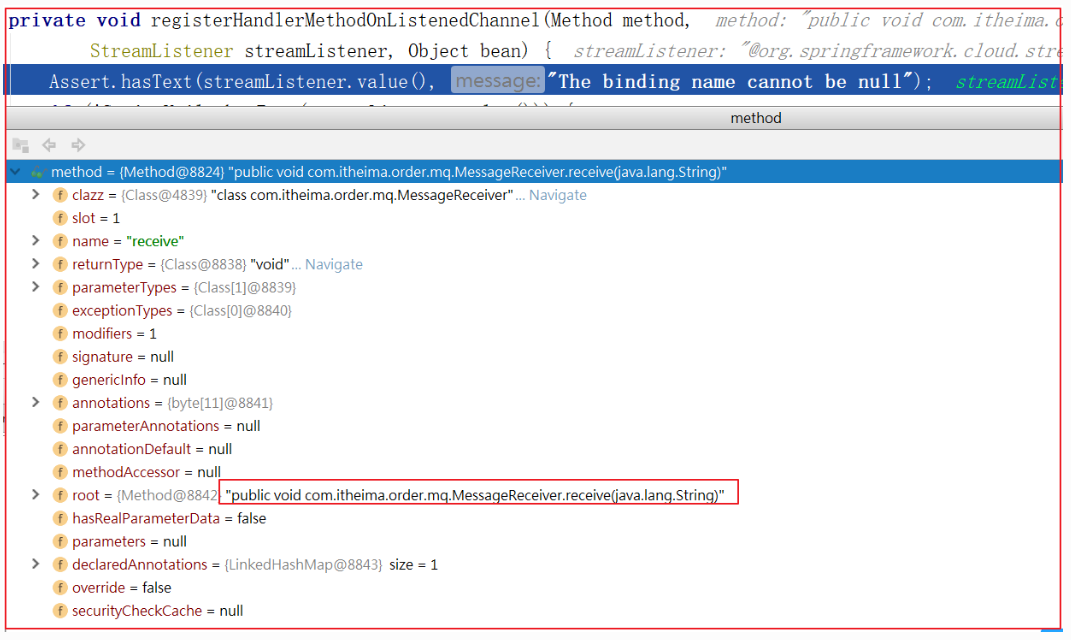This screenshot has height=640, width=1071.
Task: Expand the annotations field
Action: tap(36, 402)
